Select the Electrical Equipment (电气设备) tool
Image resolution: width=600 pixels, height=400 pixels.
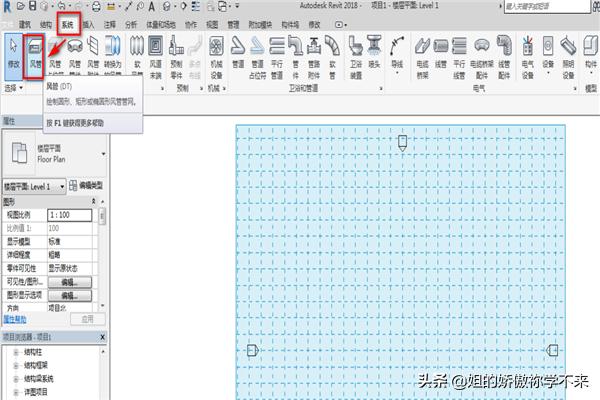coord(528,56)
